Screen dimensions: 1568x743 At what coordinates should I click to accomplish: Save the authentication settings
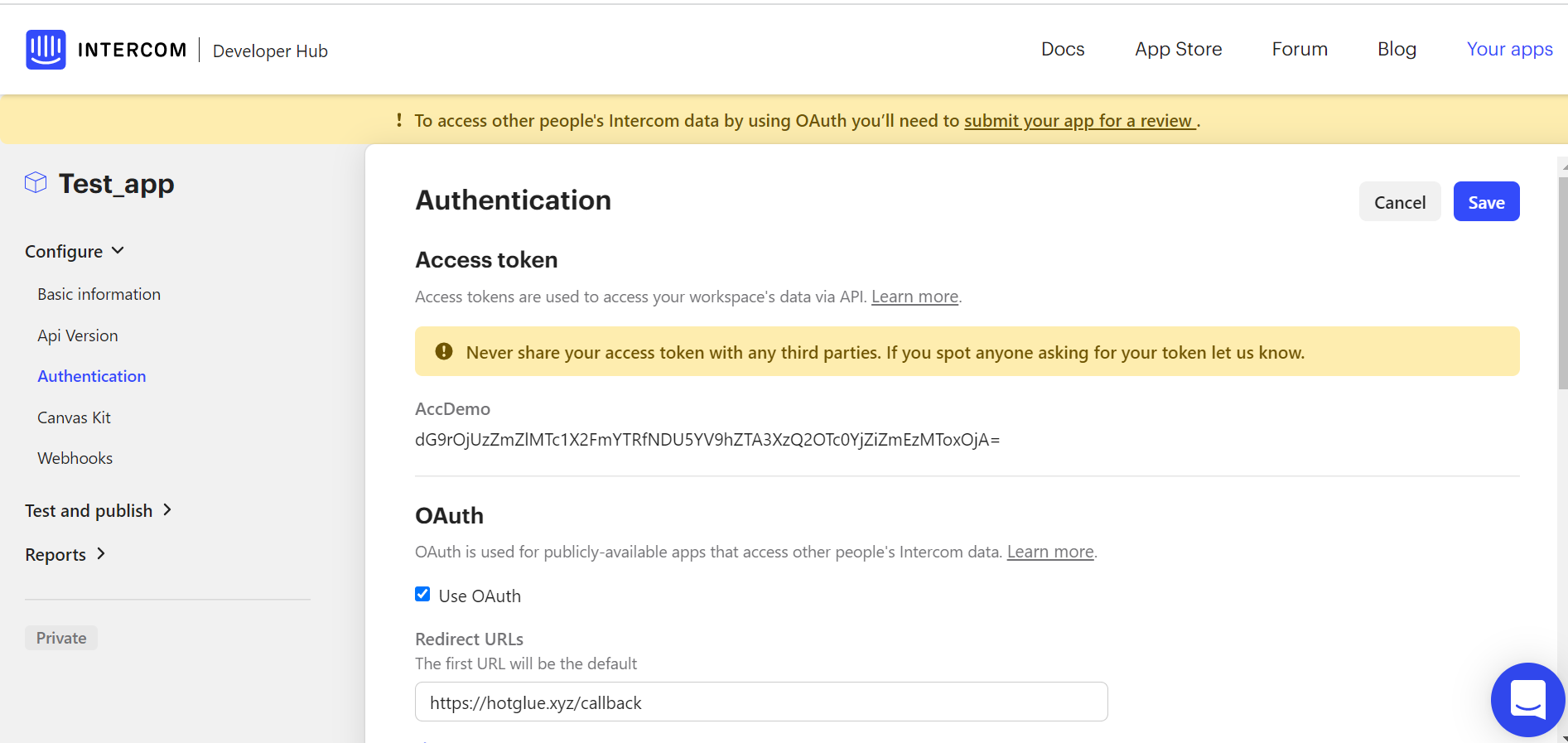[x=1486, y=201]
